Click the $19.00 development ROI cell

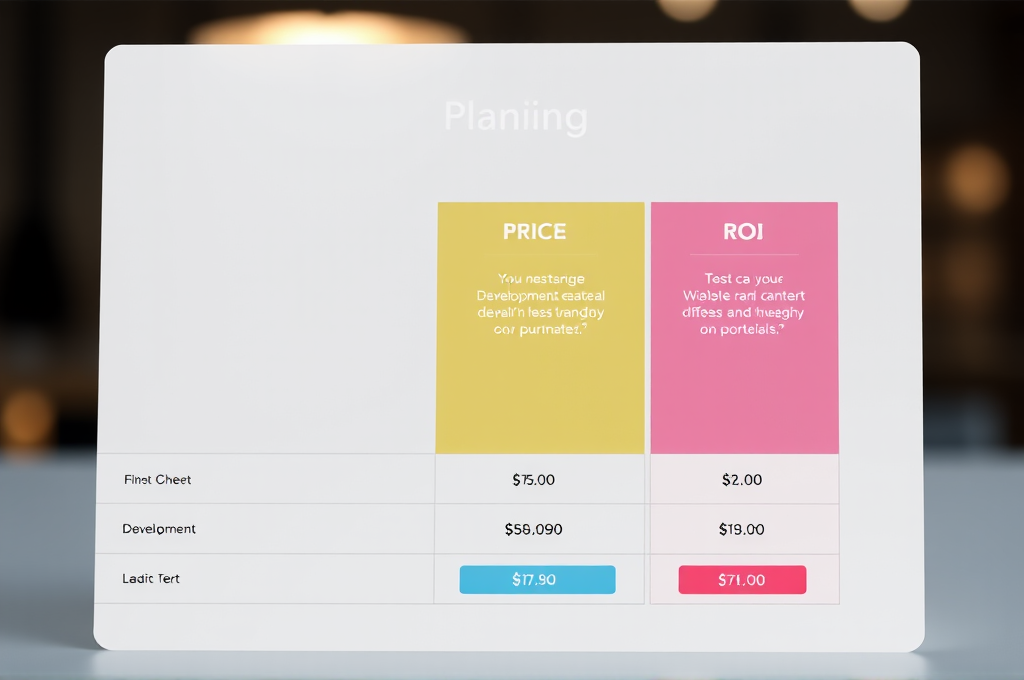click(x=741, y=529)
